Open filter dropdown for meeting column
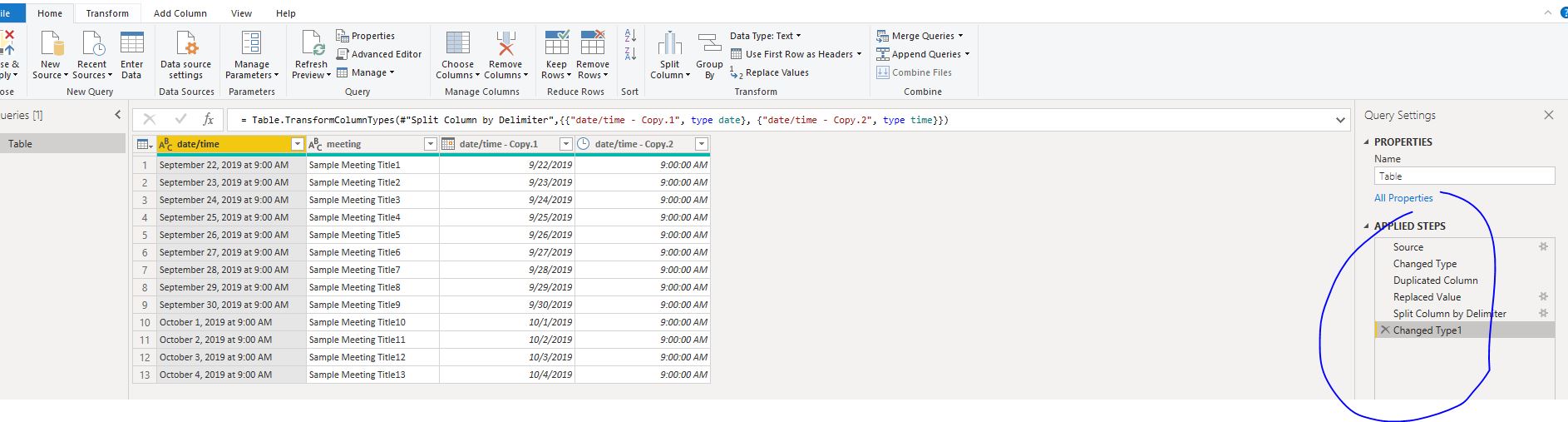The width and height of the screenshot is (1568, 422). pos(430,144)
